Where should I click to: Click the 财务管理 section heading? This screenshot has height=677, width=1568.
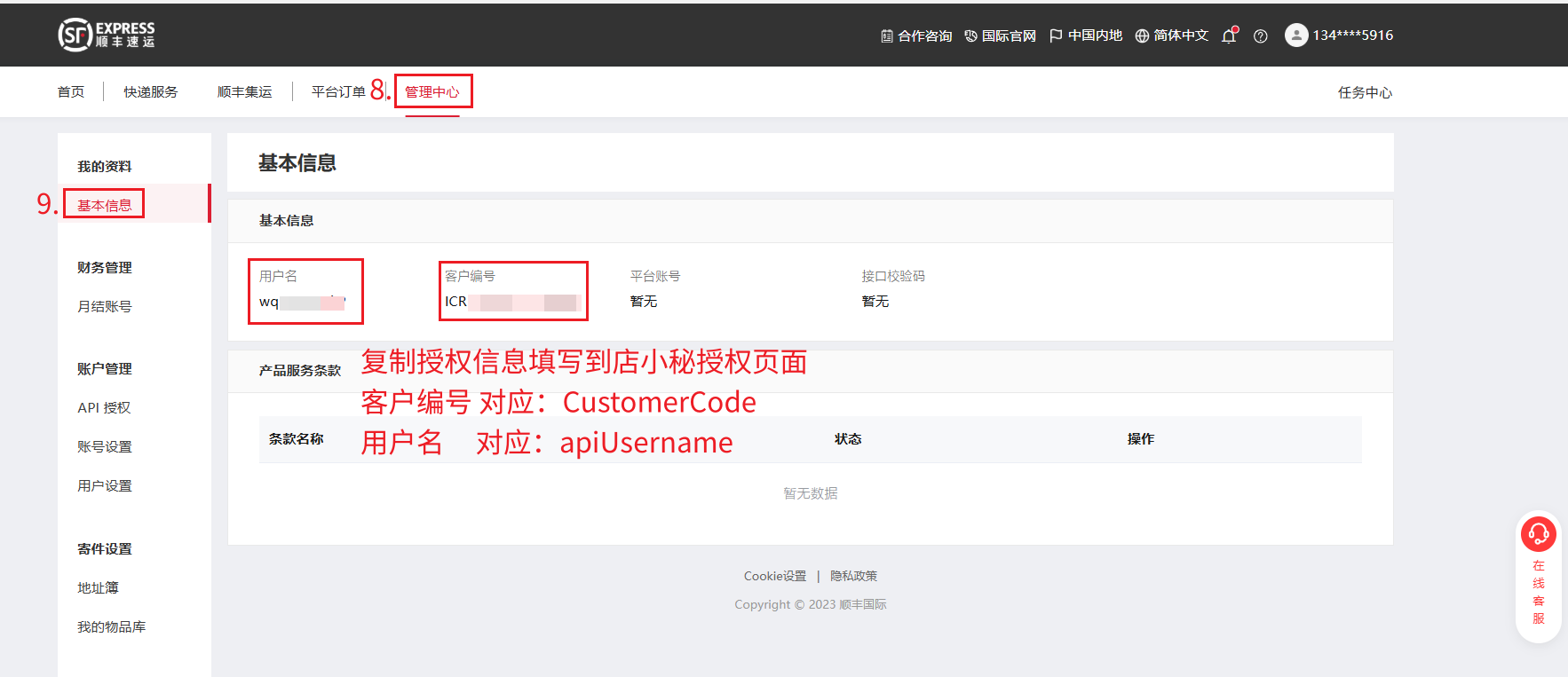click(105, 267)
